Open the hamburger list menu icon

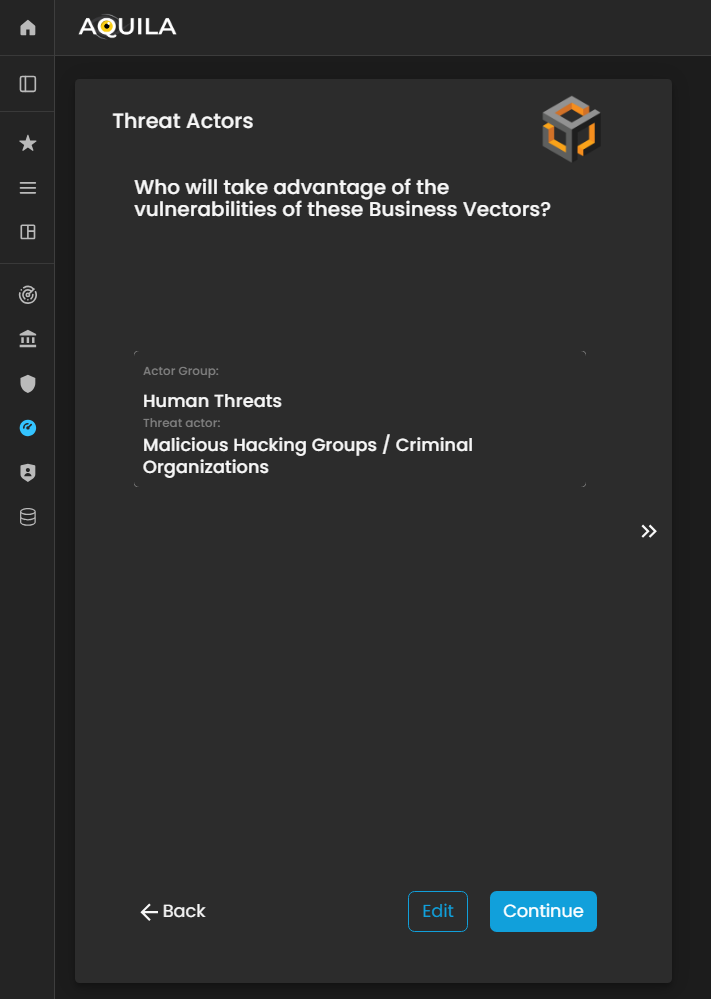coord(28,188)
